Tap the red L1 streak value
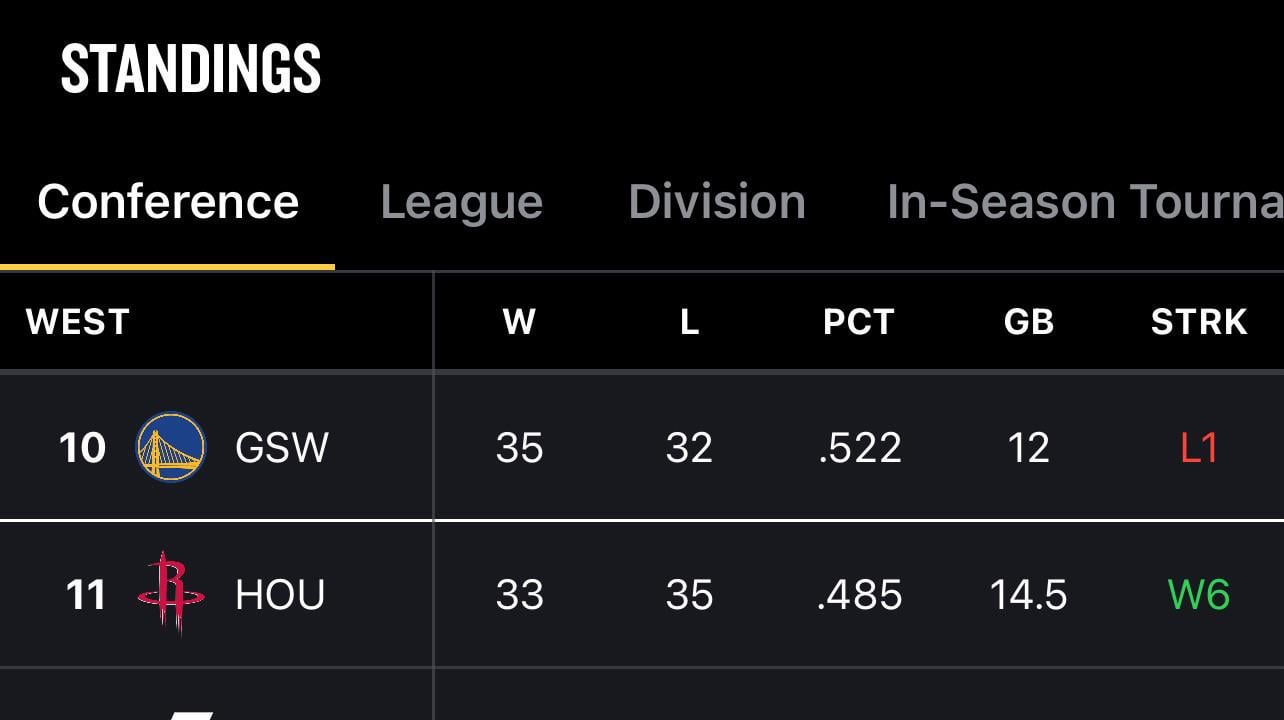 click(1198, 447)
